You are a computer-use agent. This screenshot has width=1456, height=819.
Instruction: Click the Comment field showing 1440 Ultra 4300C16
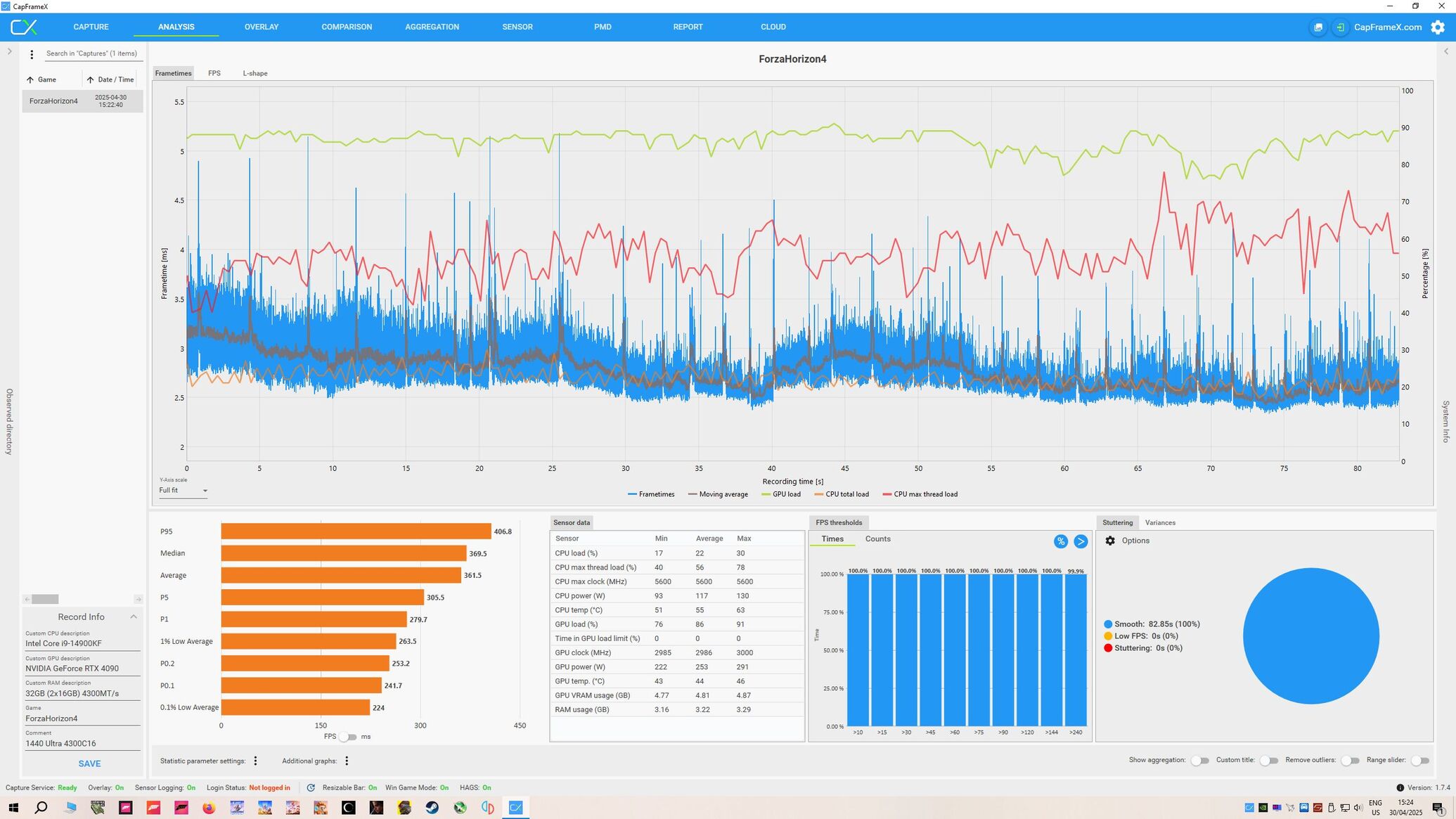(83, 743)
